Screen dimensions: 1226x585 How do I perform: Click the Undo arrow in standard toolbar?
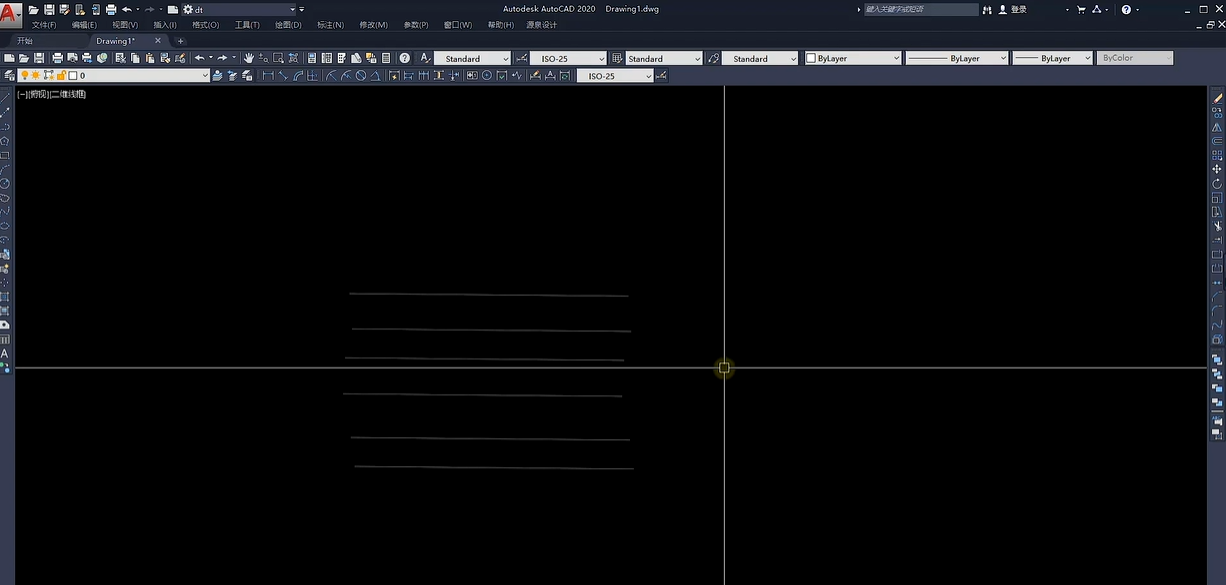pos(200,58)
